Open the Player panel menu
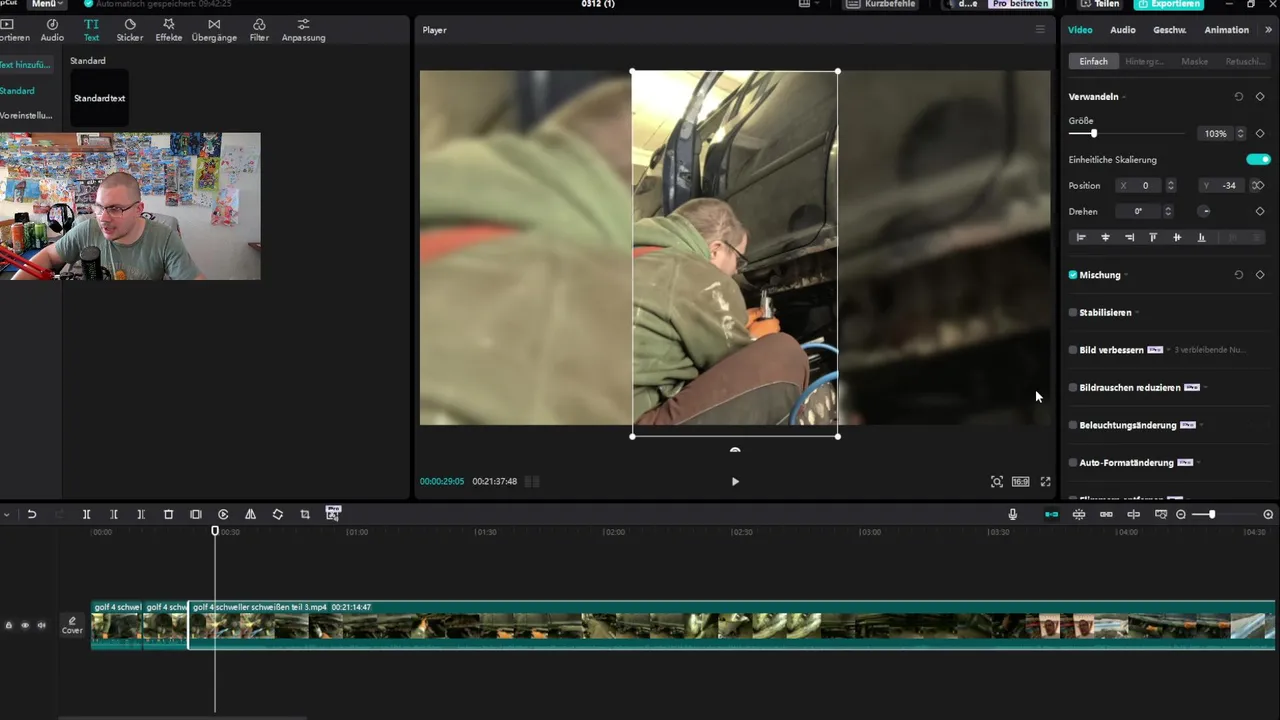The image size is (1280, 720). pyautogui.click(x=1040, y=30)
